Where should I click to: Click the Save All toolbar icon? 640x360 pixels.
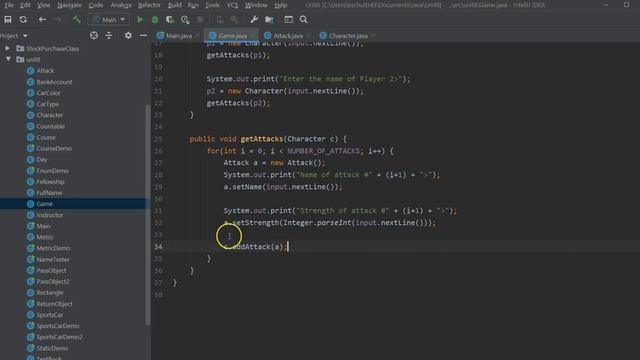point(8,20)
